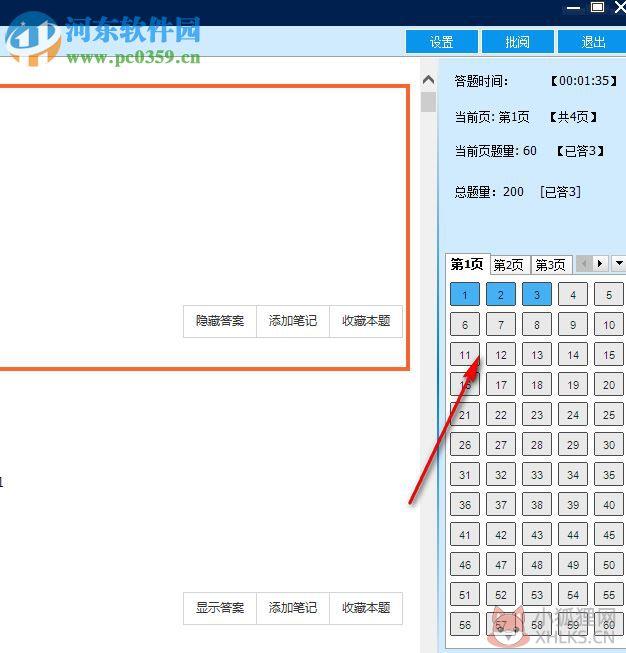
Task: Select question 38
Action: [537, 505]
